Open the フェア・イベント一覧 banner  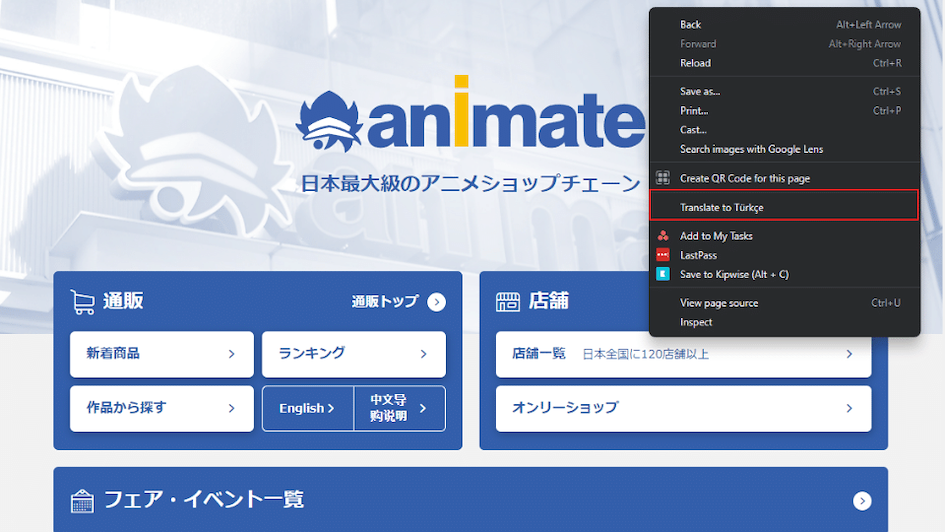click(x=471, y=499)
